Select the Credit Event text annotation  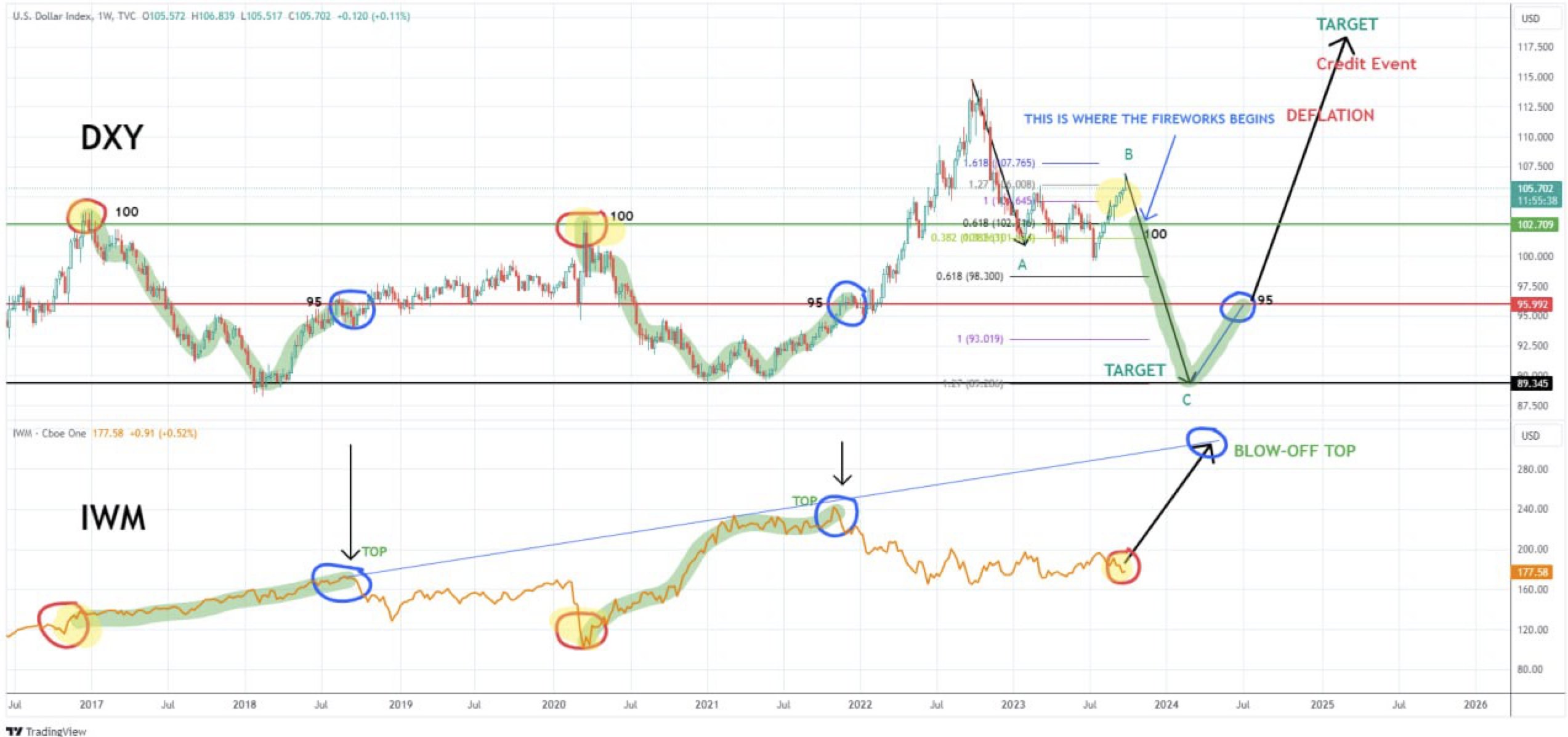pos(1366,63)
